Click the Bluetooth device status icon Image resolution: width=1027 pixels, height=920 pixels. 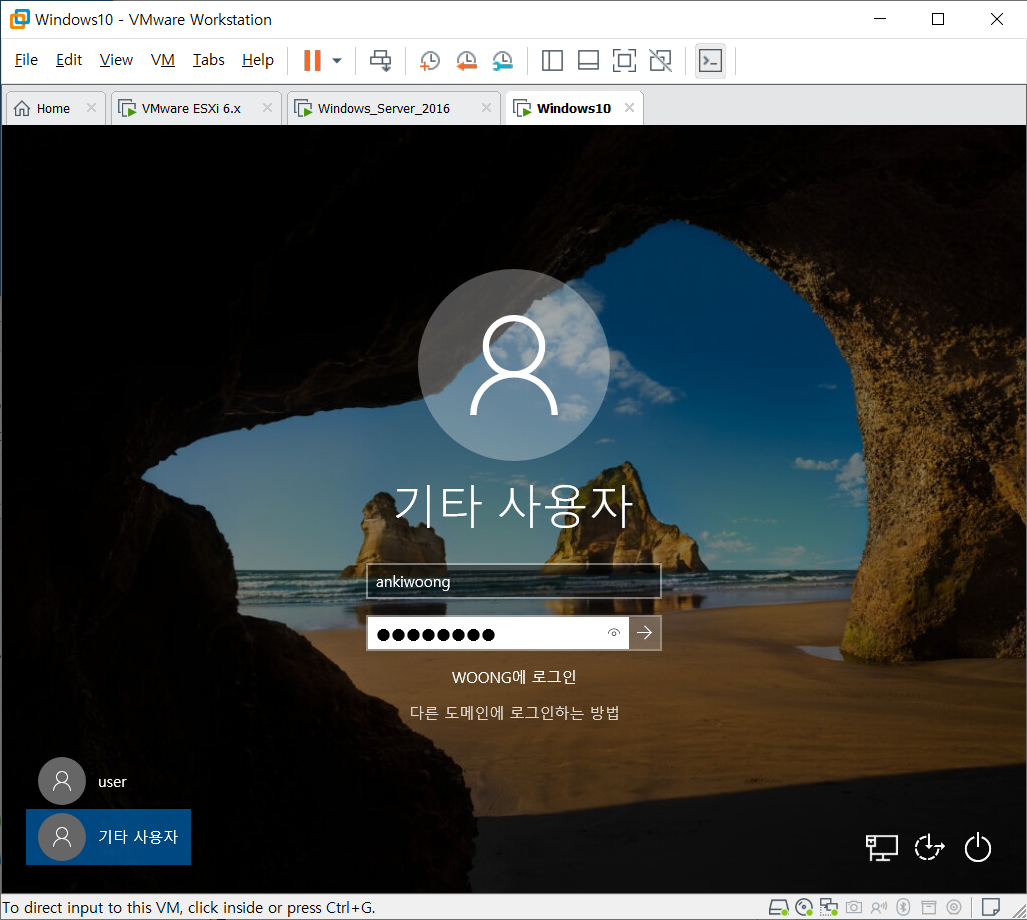pos(903,908)
